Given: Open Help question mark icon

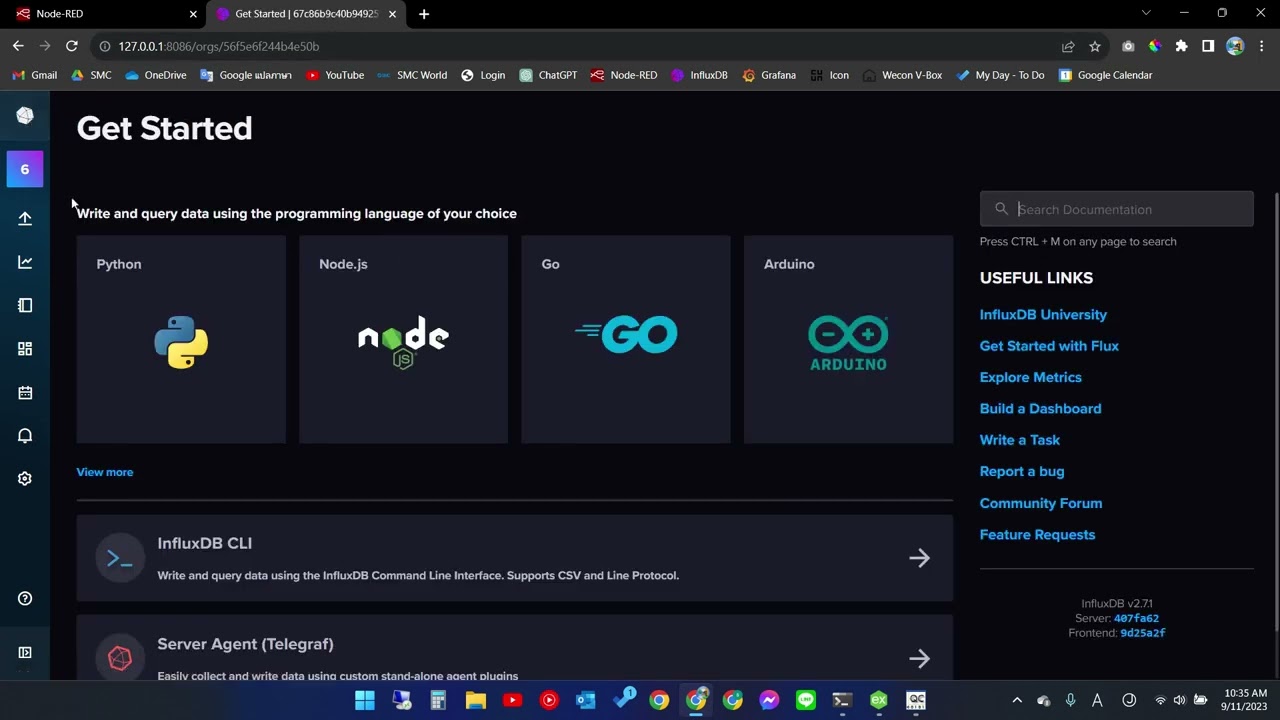Looking at the screenshot, I should (25, 598).
